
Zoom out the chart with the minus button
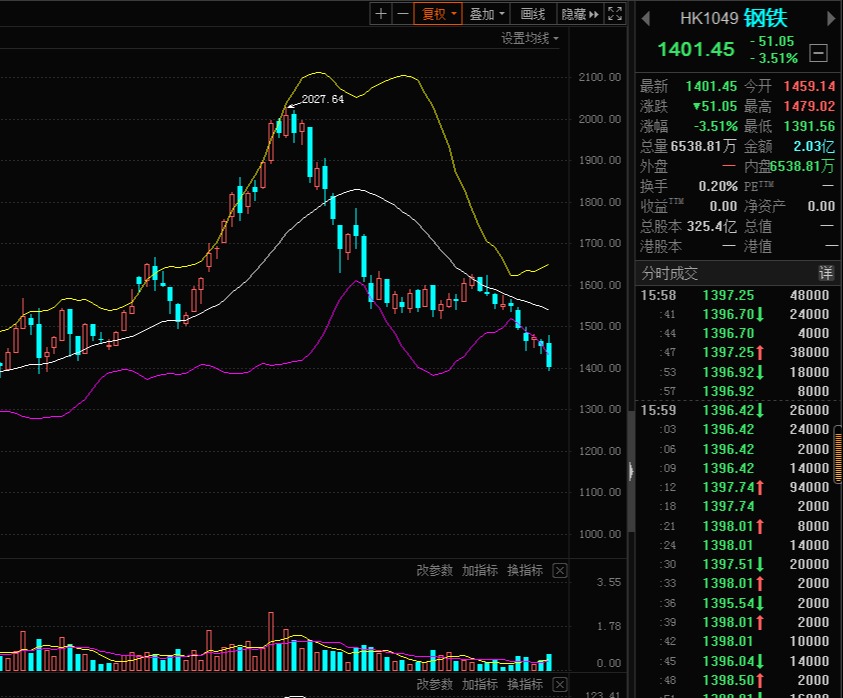(402, 14)
